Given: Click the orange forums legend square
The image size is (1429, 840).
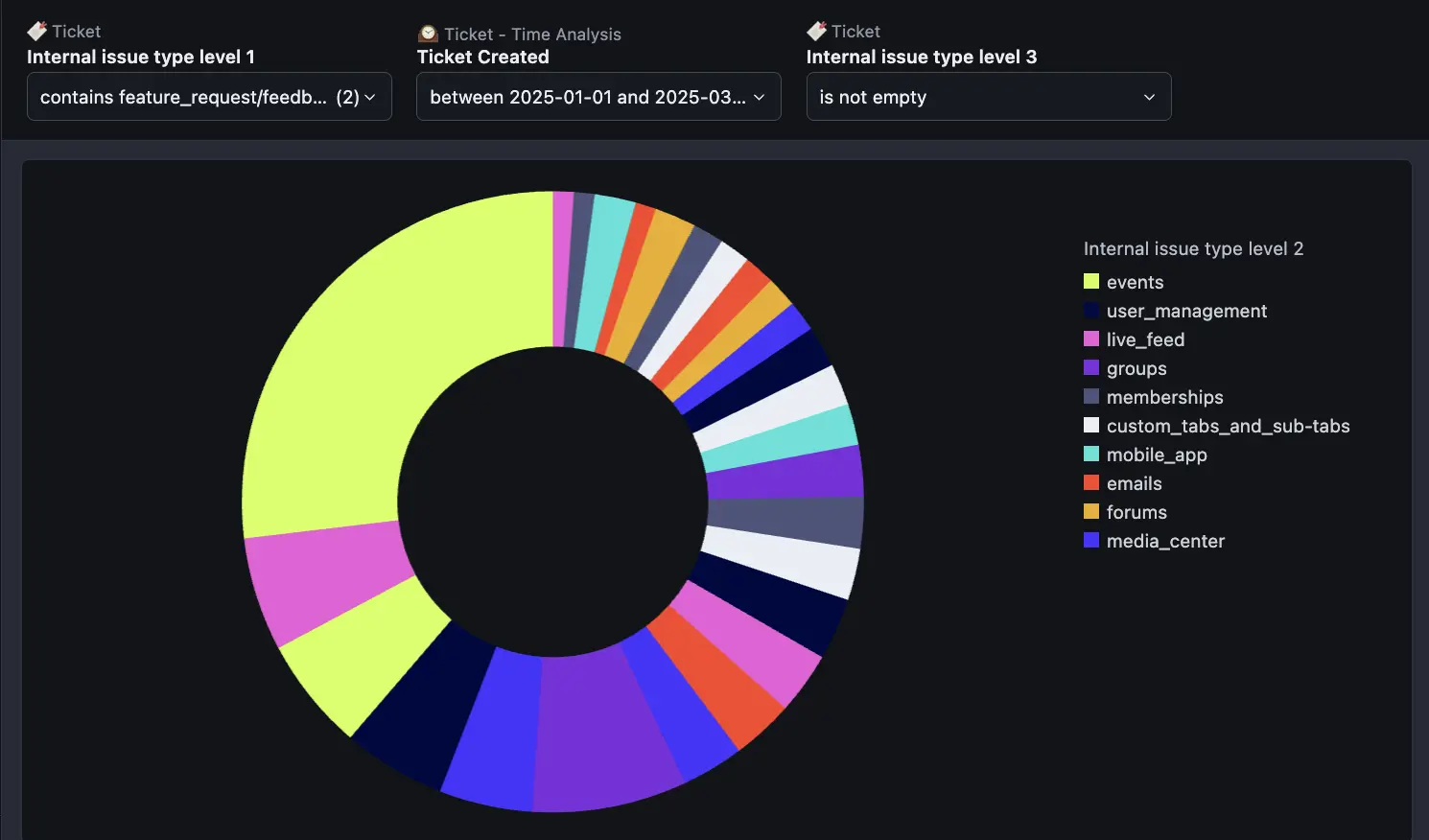Looking at the screenshot, I should pyautogui.click(x=1091, y=512).
